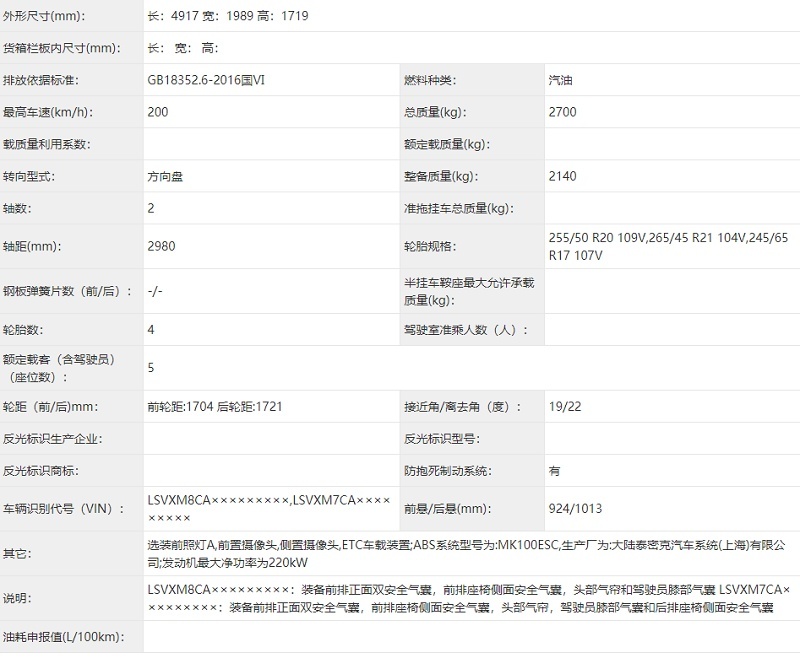Screen dimensions: 800x669
Task: Click the 半挂车鞍座最大允许承载质量 label
Action: (x=469, y=291)
